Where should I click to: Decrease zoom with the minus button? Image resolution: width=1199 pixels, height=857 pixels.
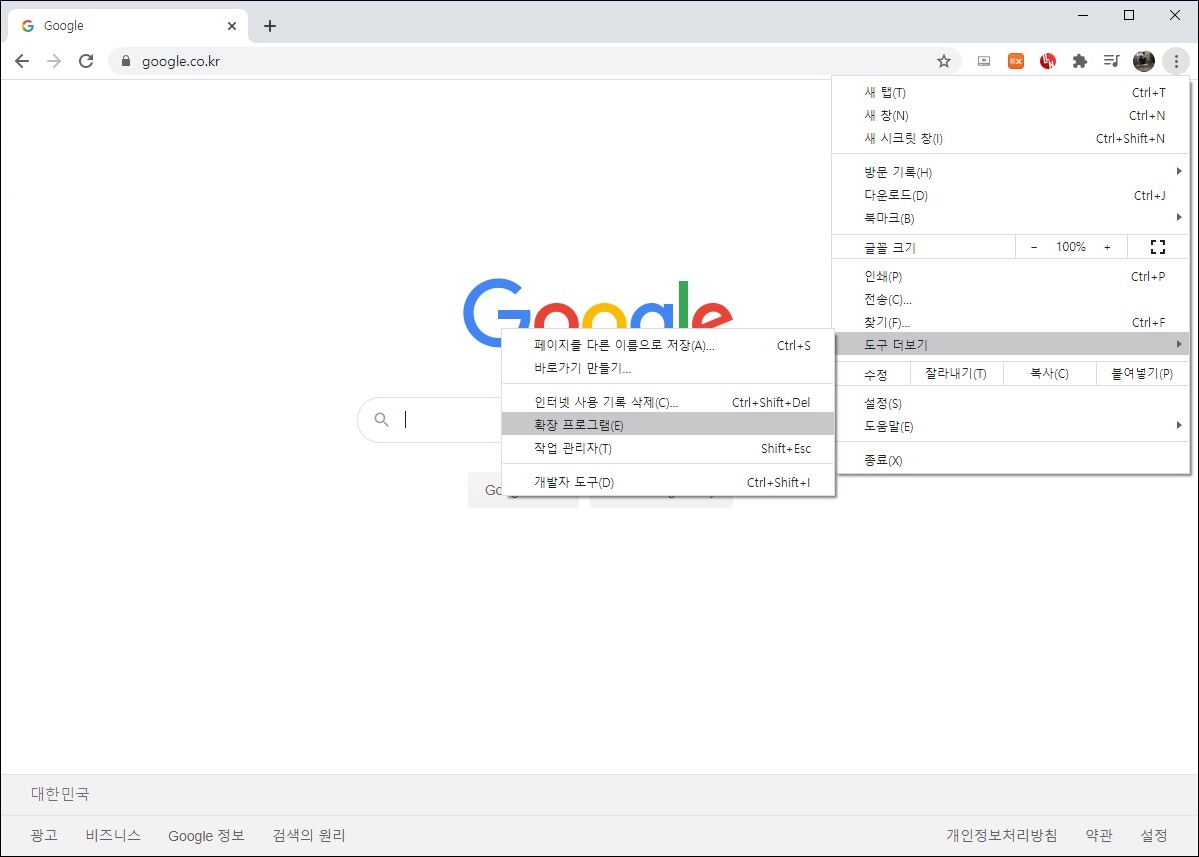tap(1034, 247)
